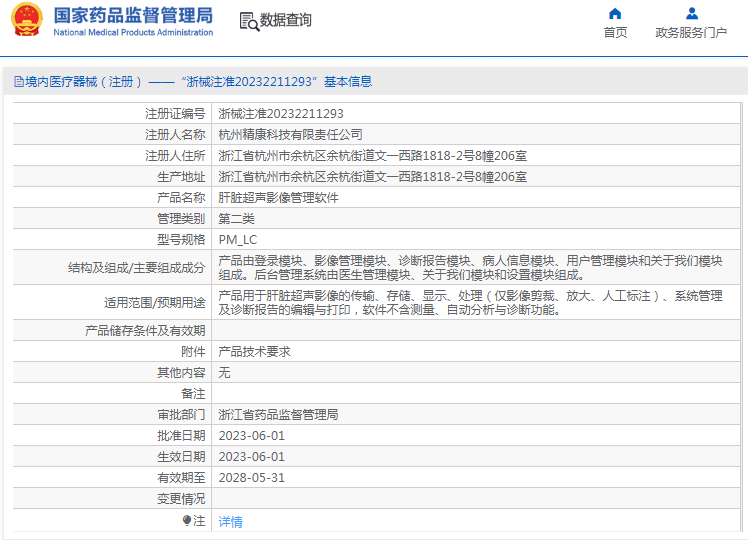
Task: Click the 产品储存条件及有效期 label
Action: [145, 331]
